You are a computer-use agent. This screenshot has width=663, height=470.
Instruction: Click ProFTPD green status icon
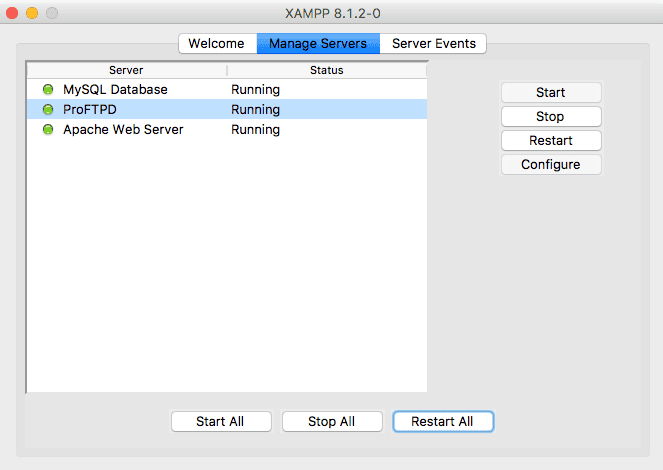click(48, 110)
